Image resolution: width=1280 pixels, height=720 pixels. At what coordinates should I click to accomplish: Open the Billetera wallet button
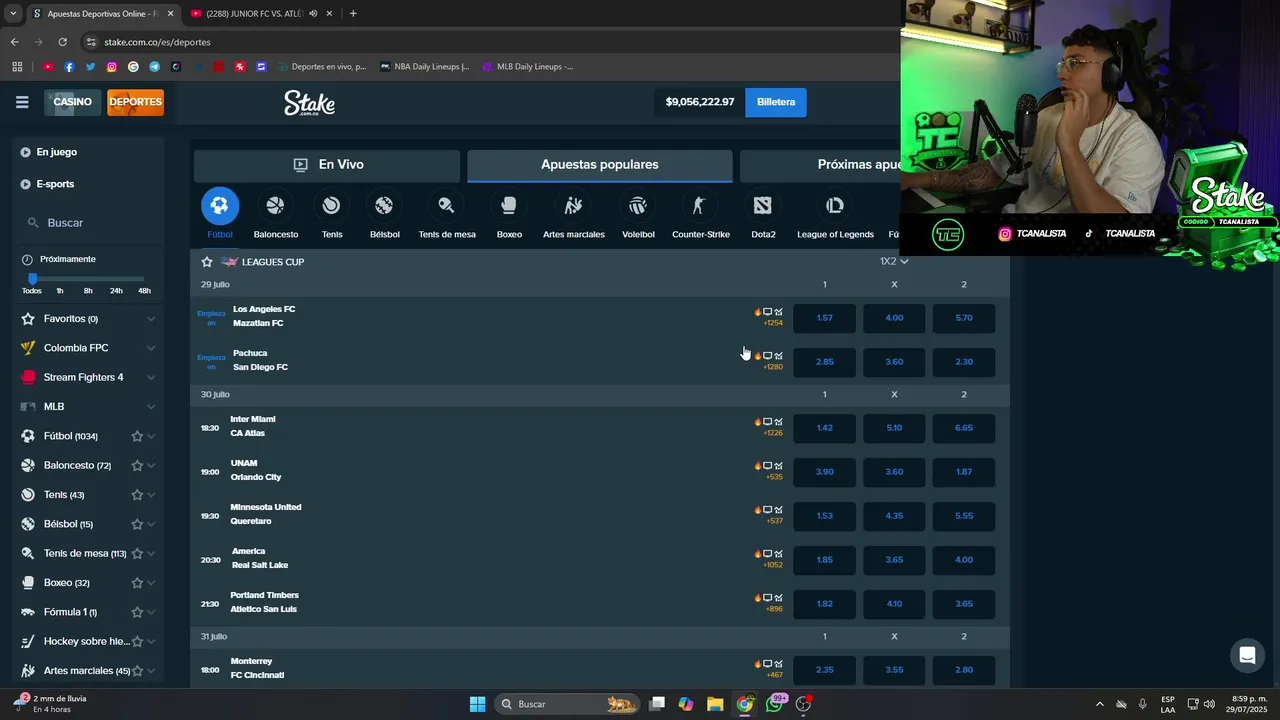776,102
